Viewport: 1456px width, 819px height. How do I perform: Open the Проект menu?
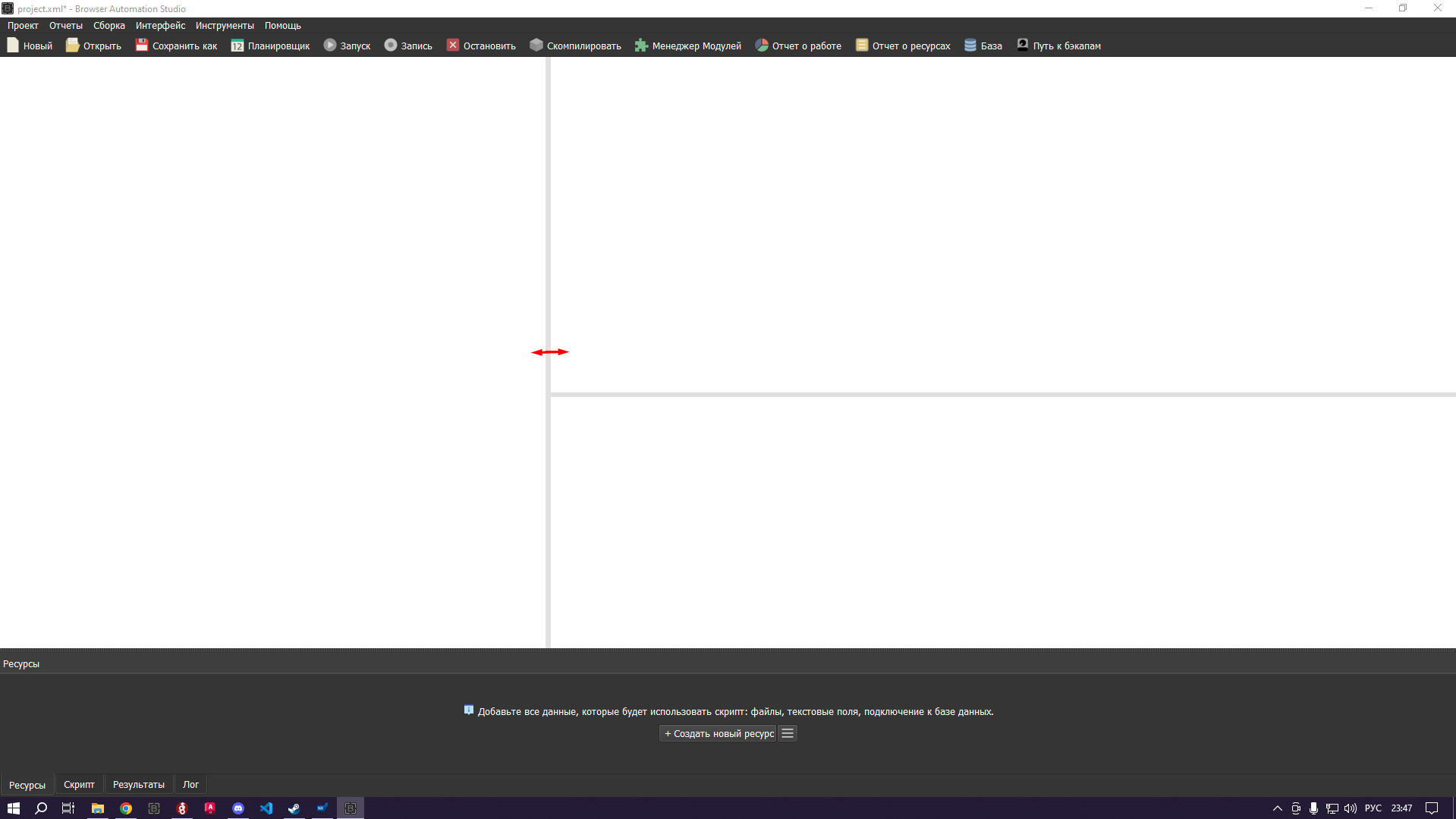[x=22, y=25]
